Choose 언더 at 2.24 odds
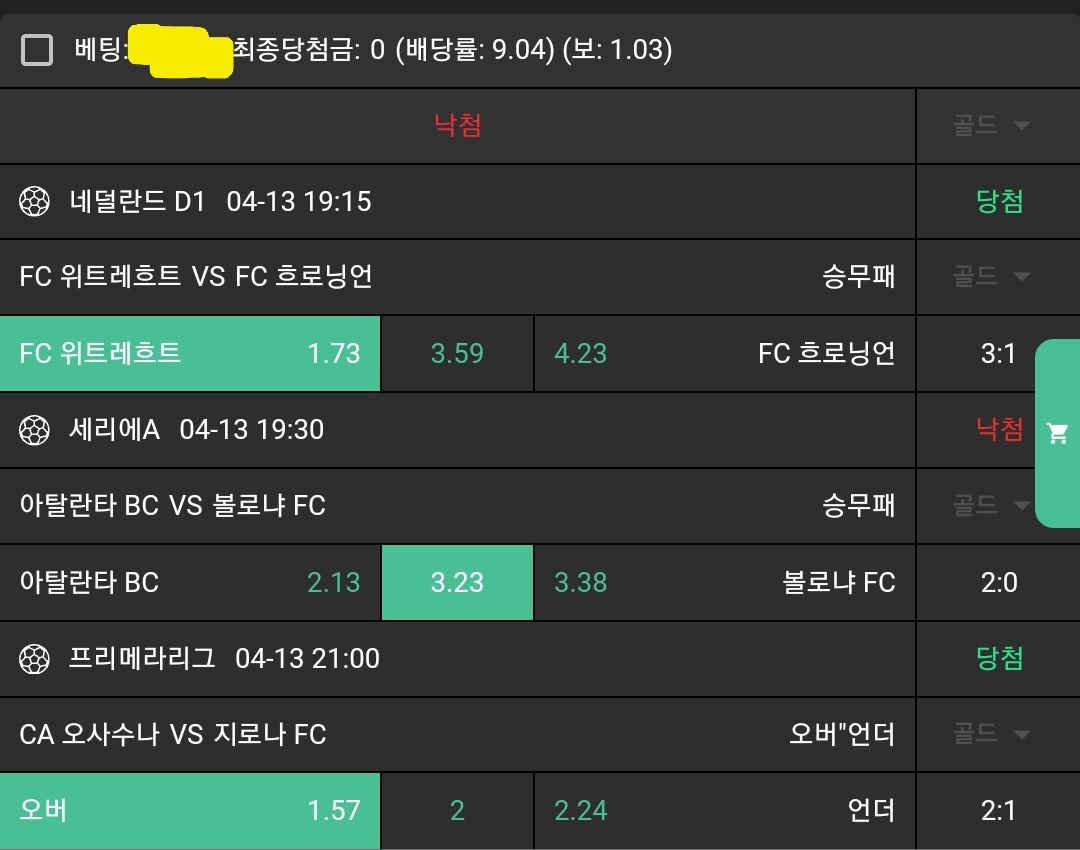 725,810
